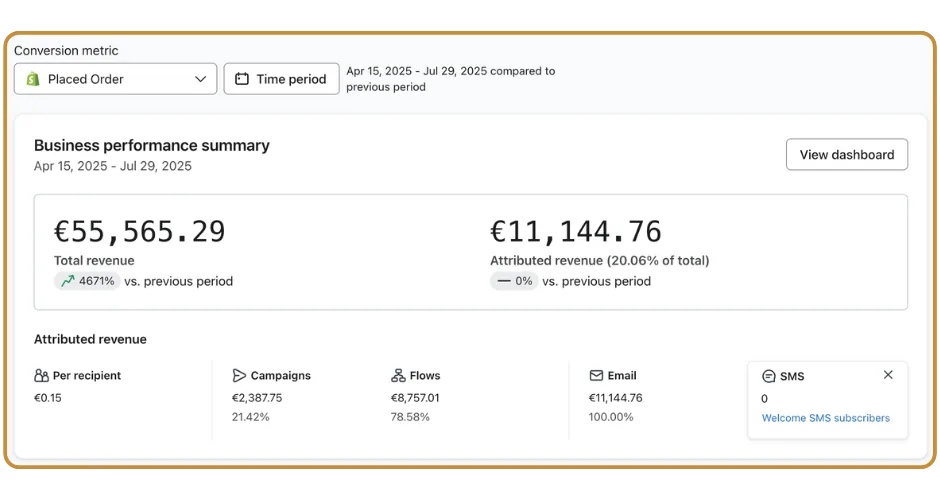Click the Campaigns €2,387.75 value
Viewport: 940px width, 500px height.
point(257,397)
